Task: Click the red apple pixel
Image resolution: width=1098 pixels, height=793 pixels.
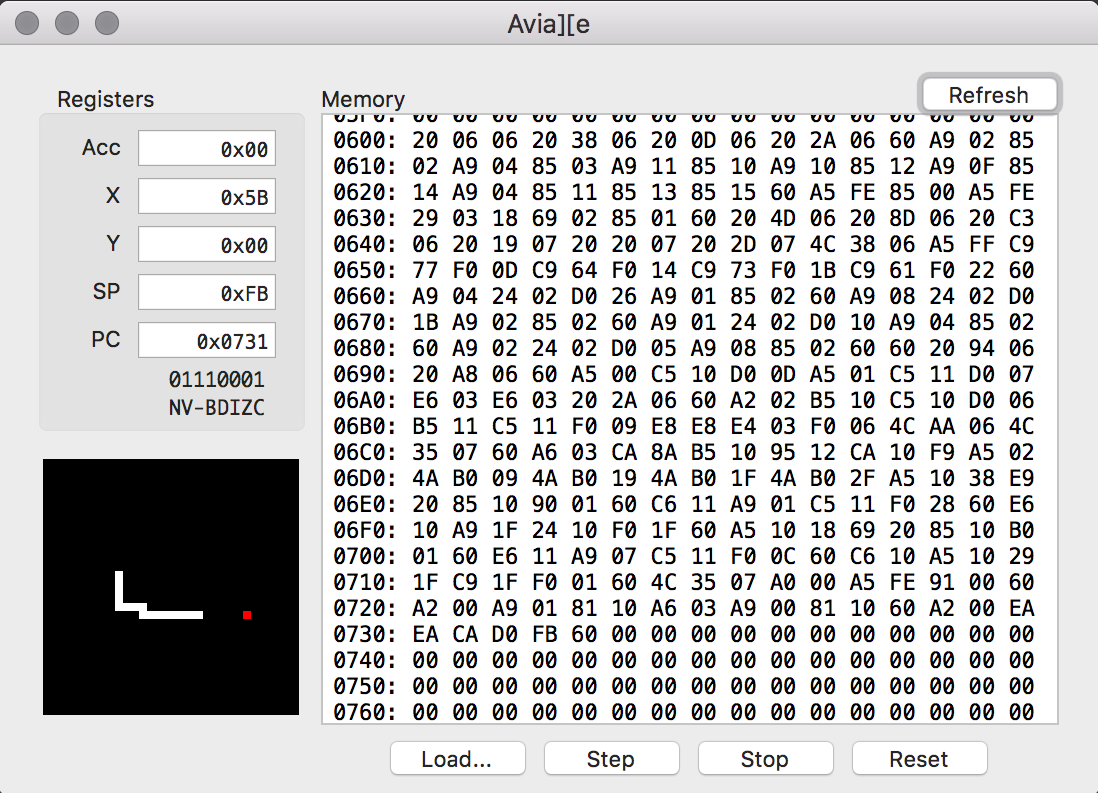Action: tap(247, 615)
